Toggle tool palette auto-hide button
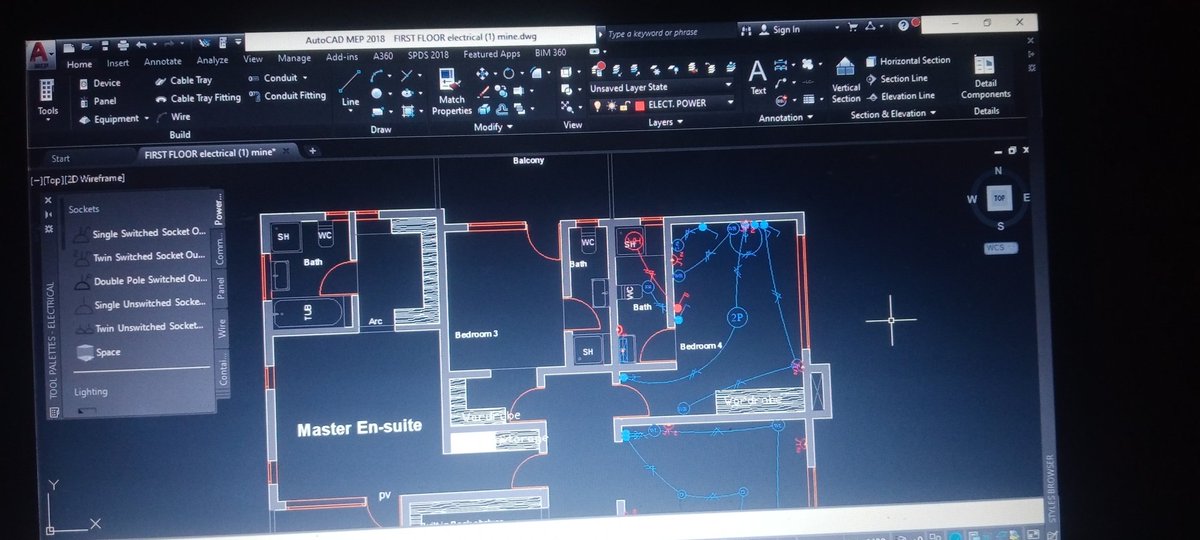The width and height of the screenshot is (1200, 540). pos(49,214)
